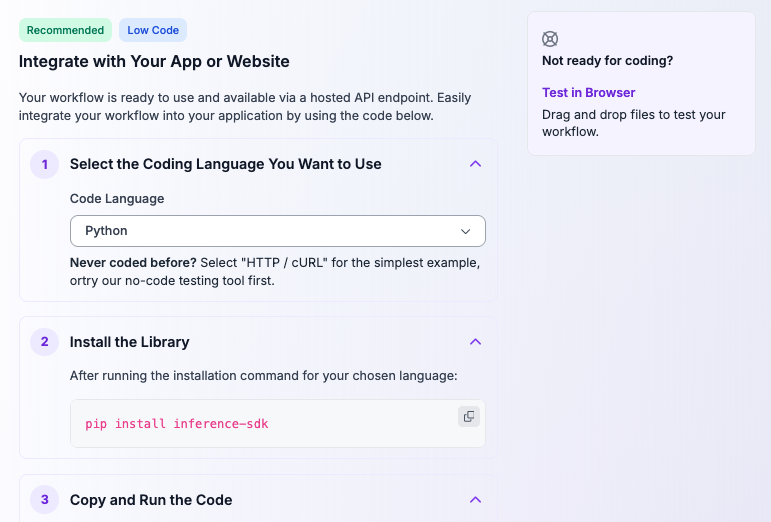
Task: Open the Test in Browser link
Action: pyautogui.click(x=588, y=92)
